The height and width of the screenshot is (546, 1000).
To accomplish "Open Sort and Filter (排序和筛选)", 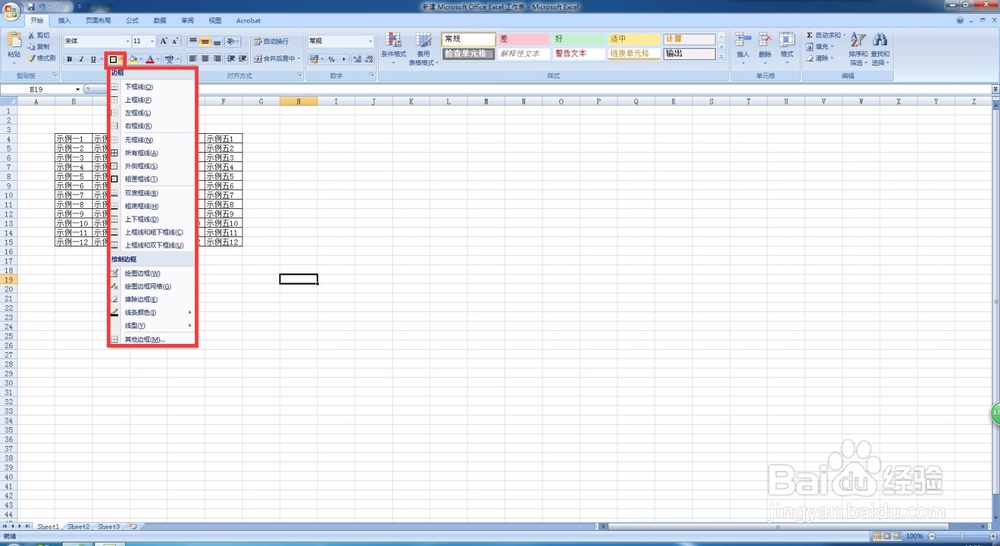I will [x=858, y=49].
